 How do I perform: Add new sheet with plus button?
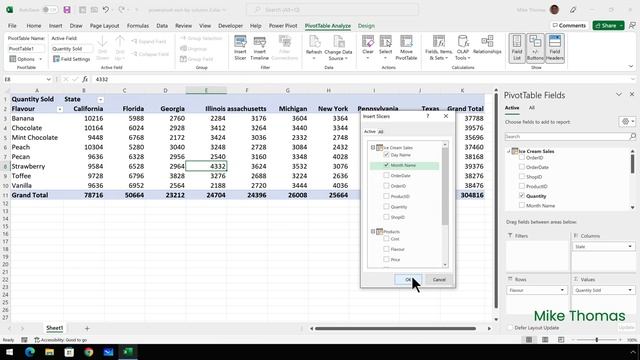(87, 328)
